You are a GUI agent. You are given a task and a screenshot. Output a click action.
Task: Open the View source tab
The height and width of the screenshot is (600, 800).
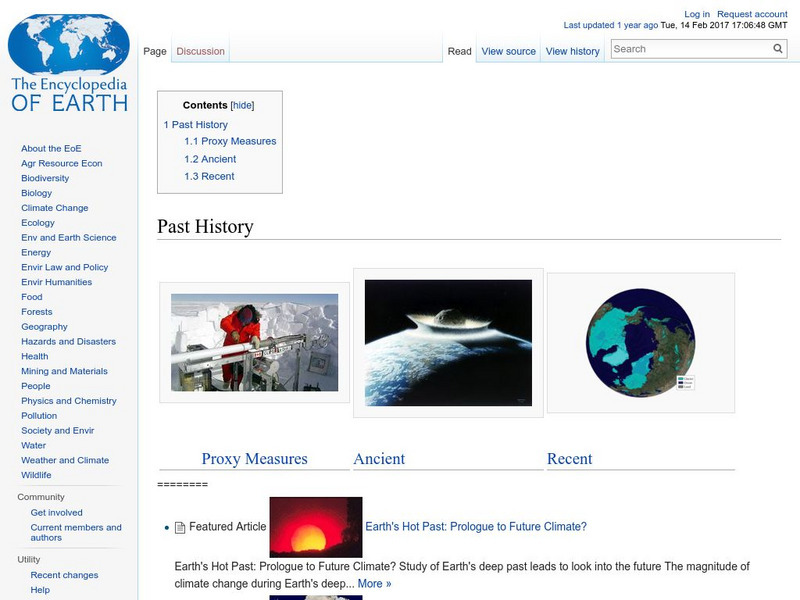pos(509,51)
